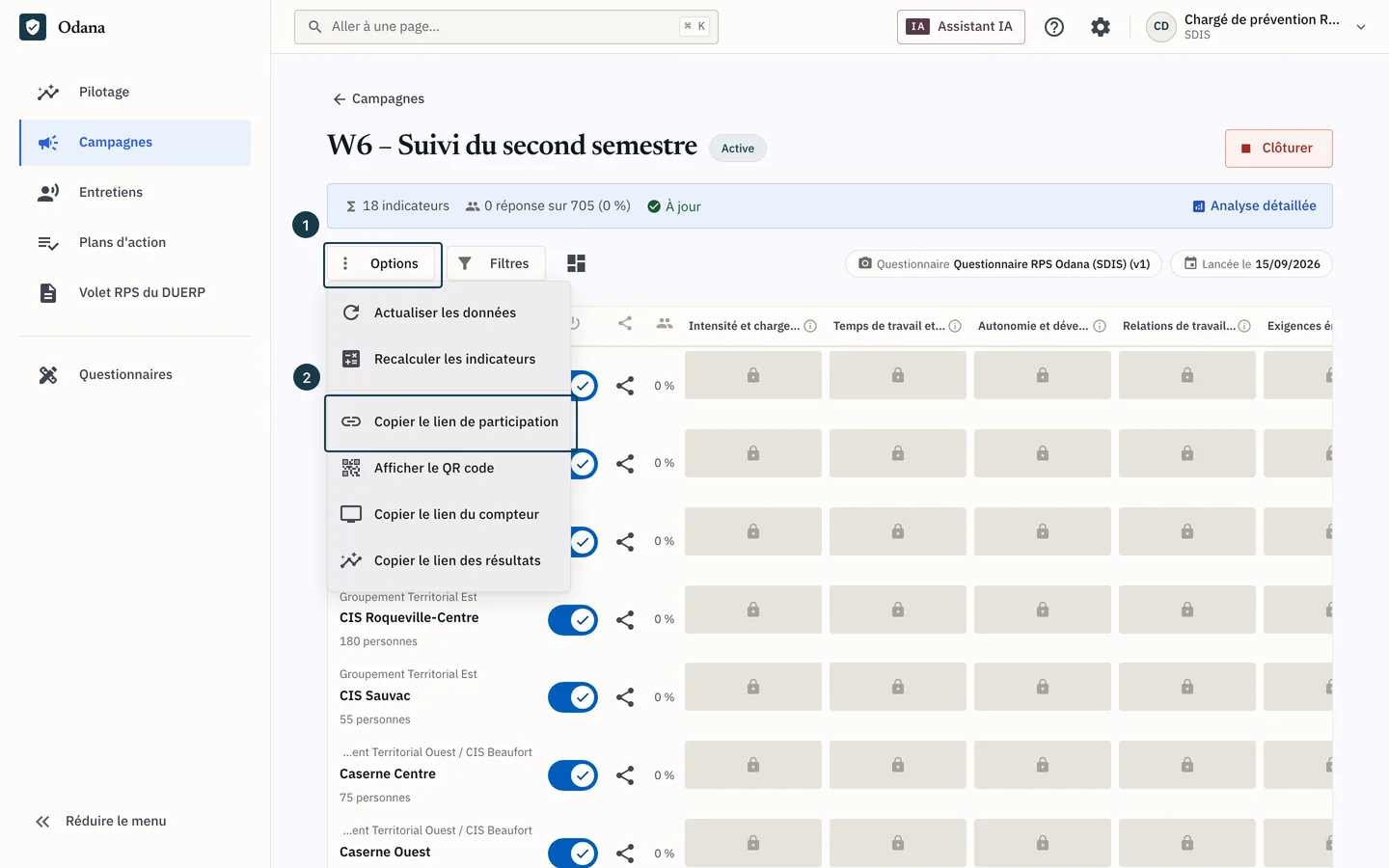Click the Questionnaire RPS Odana chip

[x=1003, y=264]
